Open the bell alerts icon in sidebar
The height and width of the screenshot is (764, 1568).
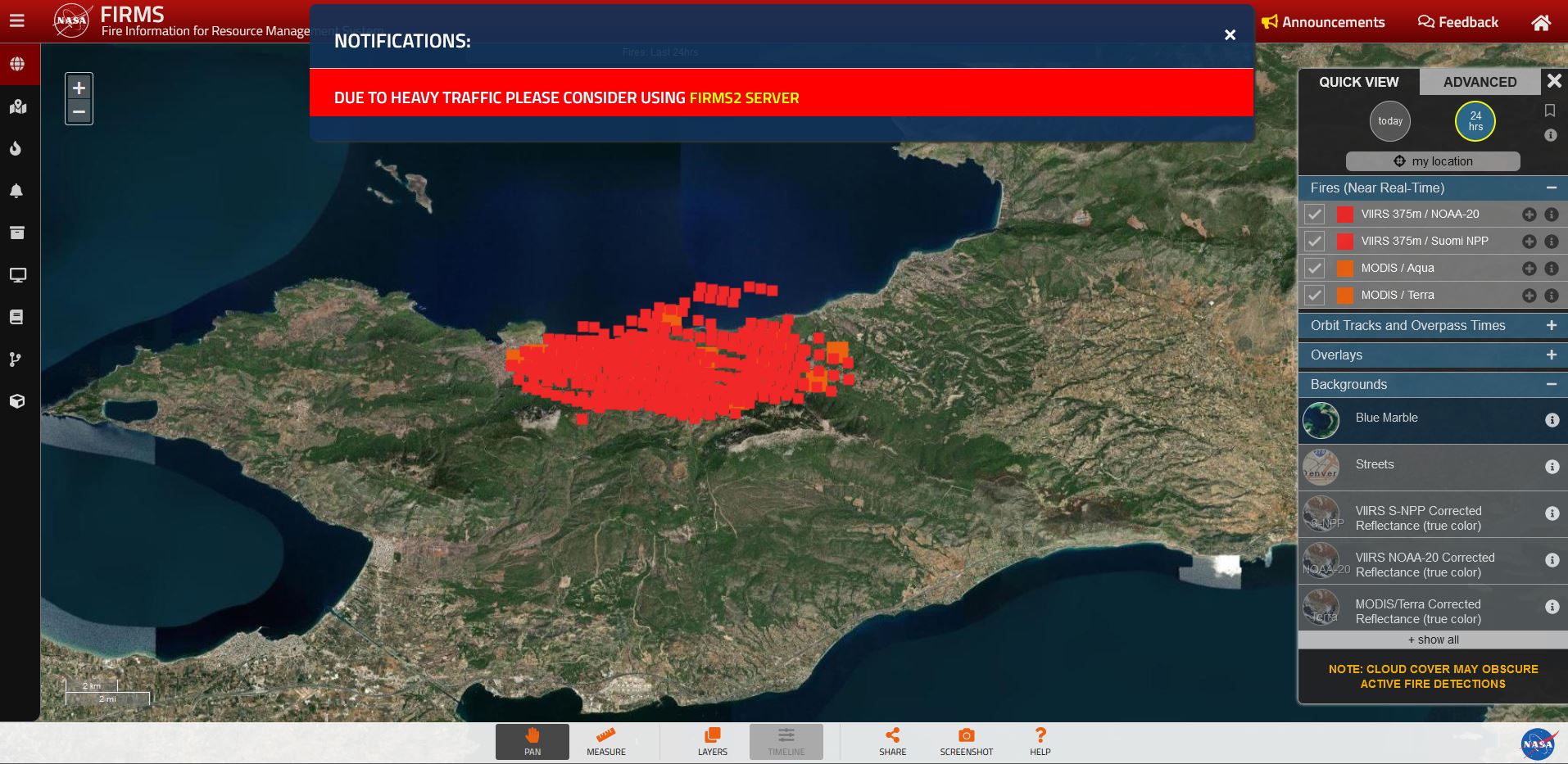click(16, 191)
